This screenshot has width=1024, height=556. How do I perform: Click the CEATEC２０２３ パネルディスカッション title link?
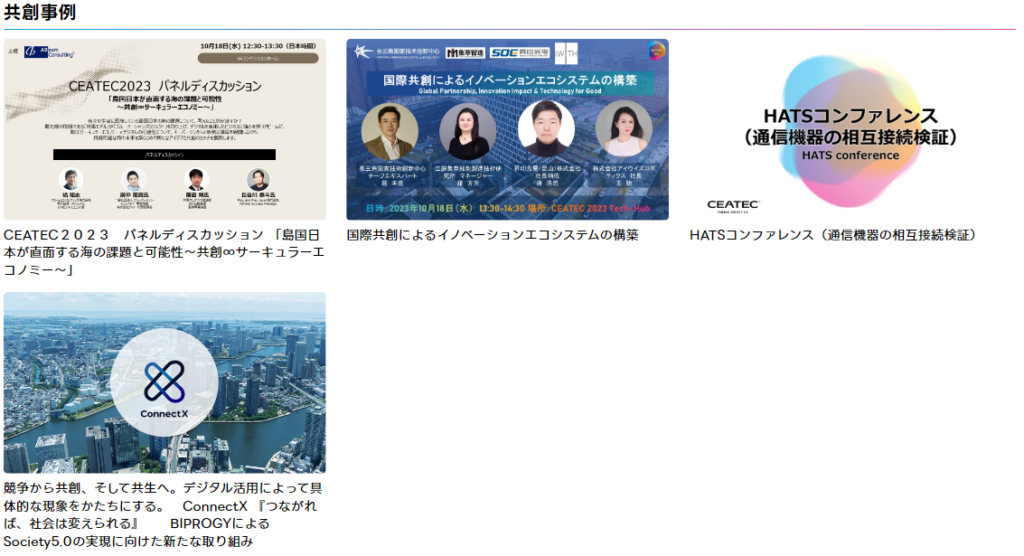(163, 252)
